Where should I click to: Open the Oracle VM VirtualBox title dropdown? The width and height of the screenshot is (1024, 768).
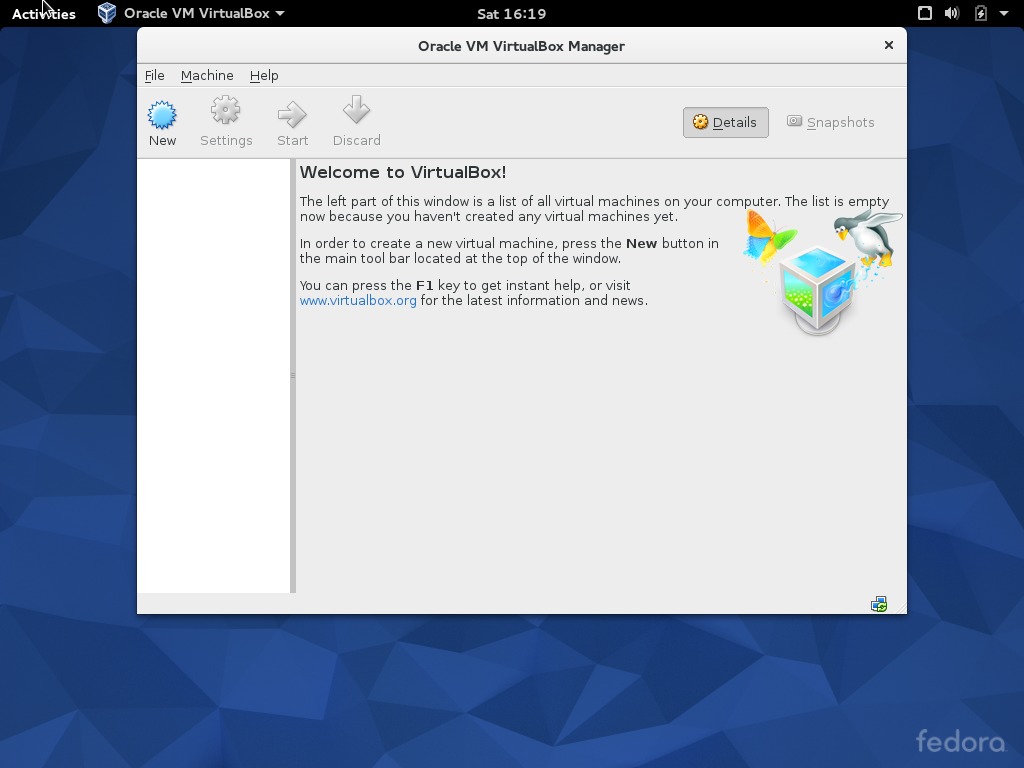[196, 13]
